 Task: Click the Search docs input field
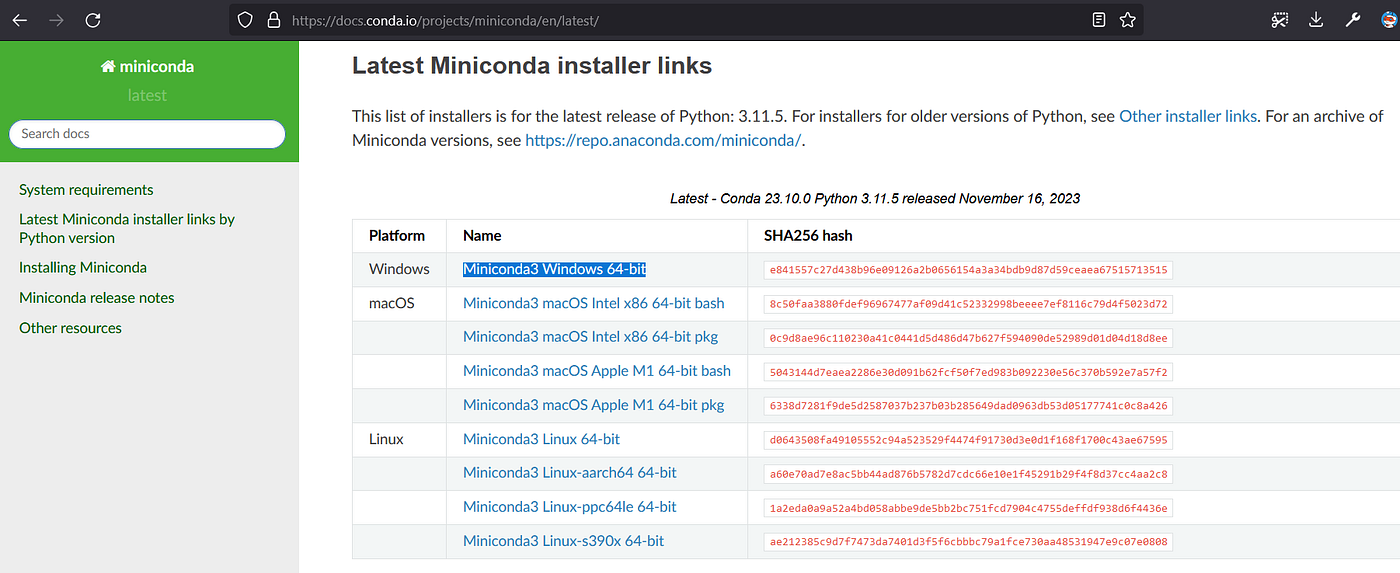[147, 134]
